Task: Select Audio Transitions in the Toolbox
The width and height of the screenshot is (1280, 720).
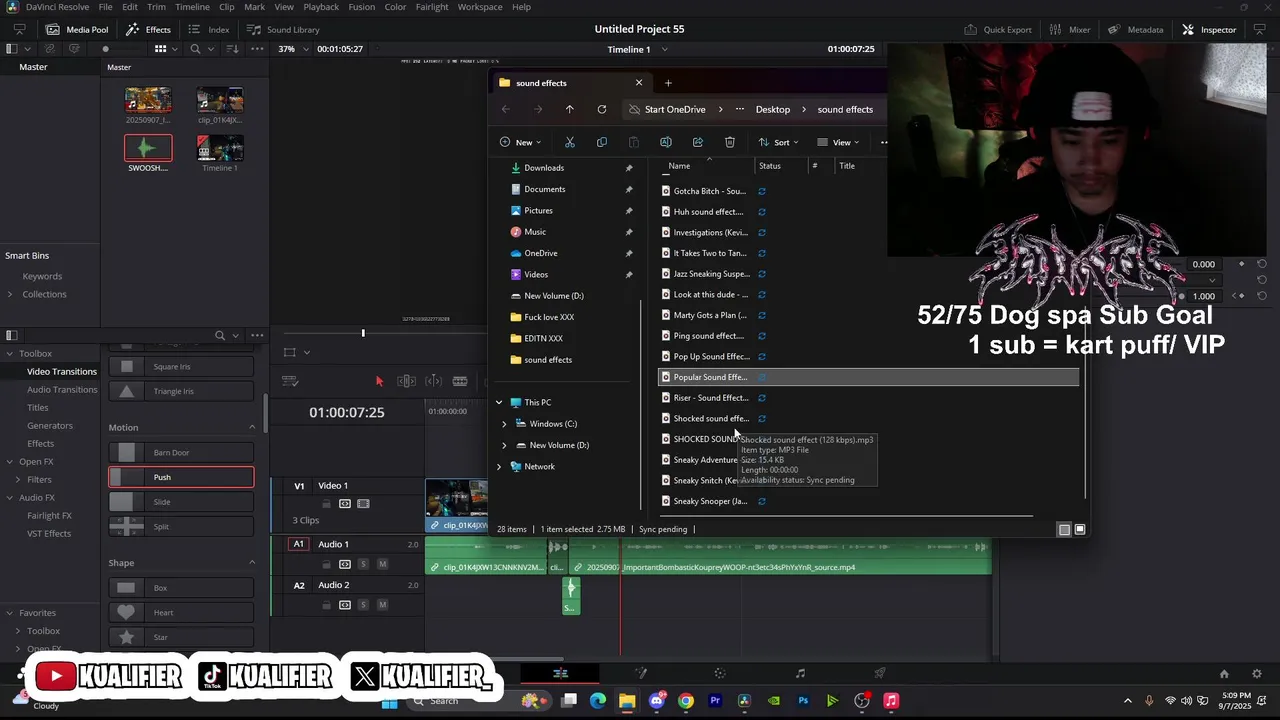Action: click(x=62, y=389)
